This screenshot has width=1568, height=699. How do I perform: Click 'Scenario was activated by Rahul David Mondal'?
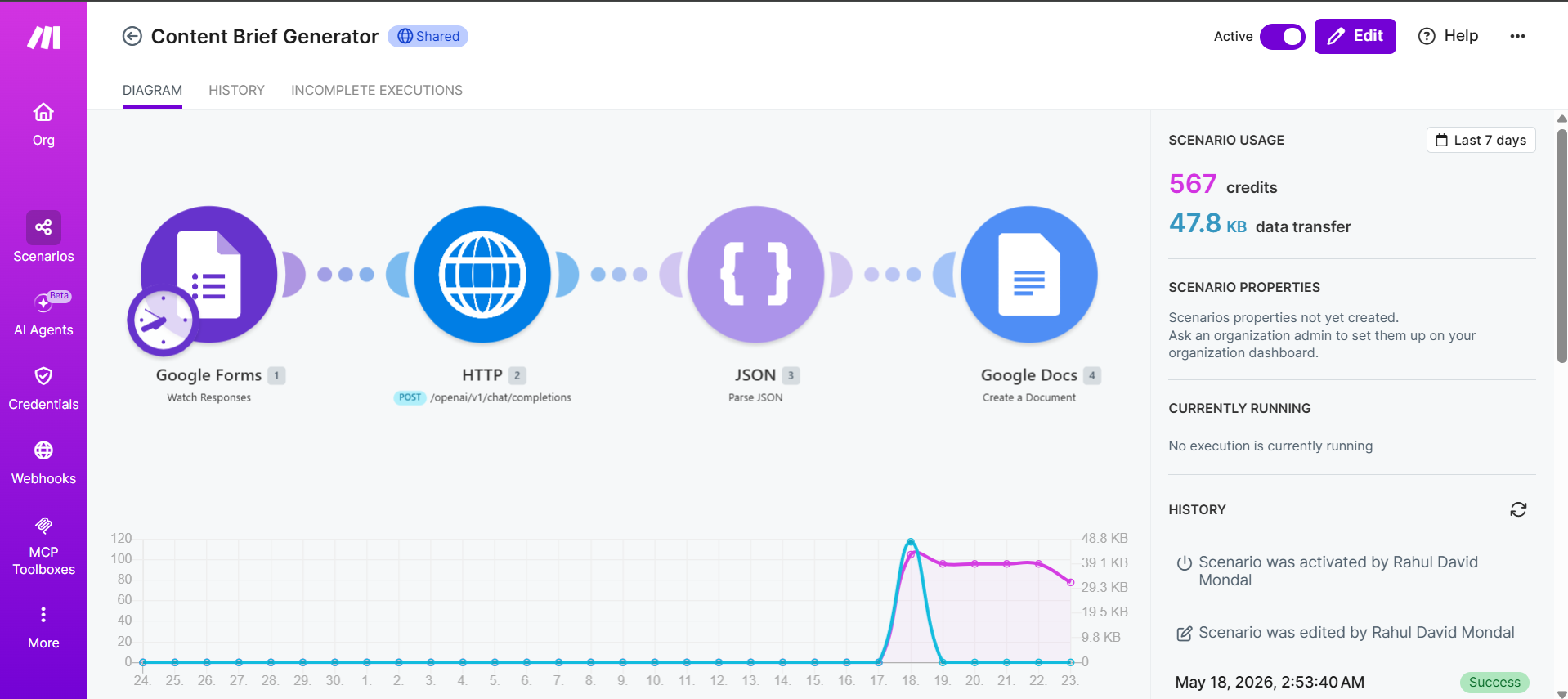tap(1337, 571)
